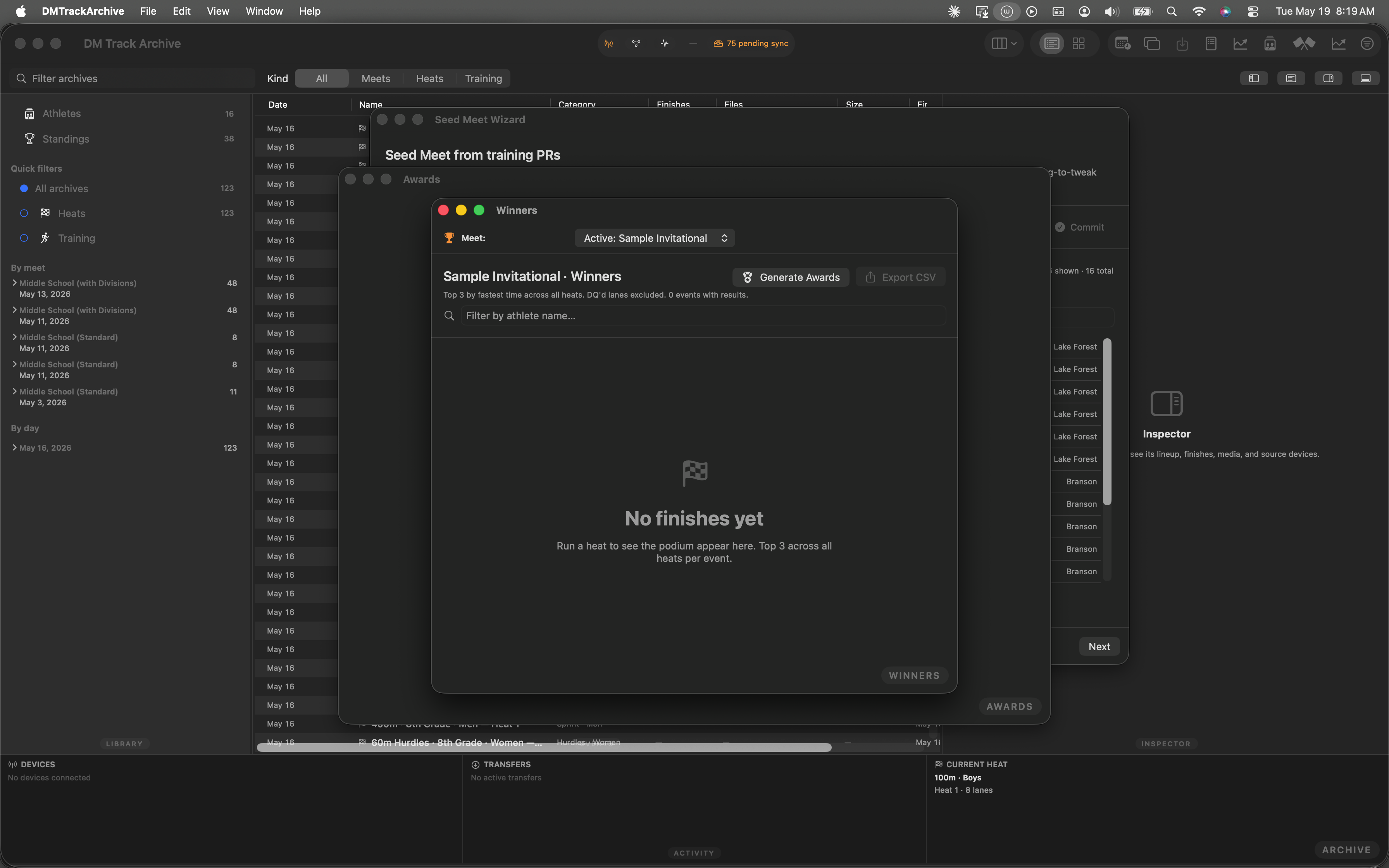
Task: Open the Window menu
Action: pyautogui.click(x=264, y=11)
